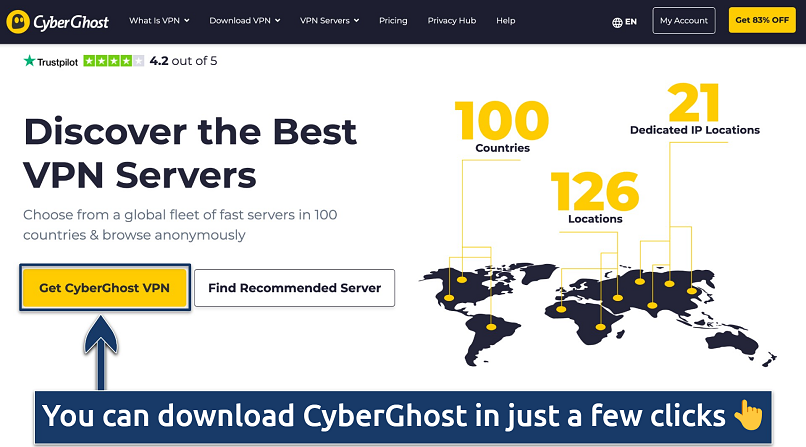Click the 21 Dedicated IP Locations statistic
Viewport: 806px width, 447px height.
[694, 110]
